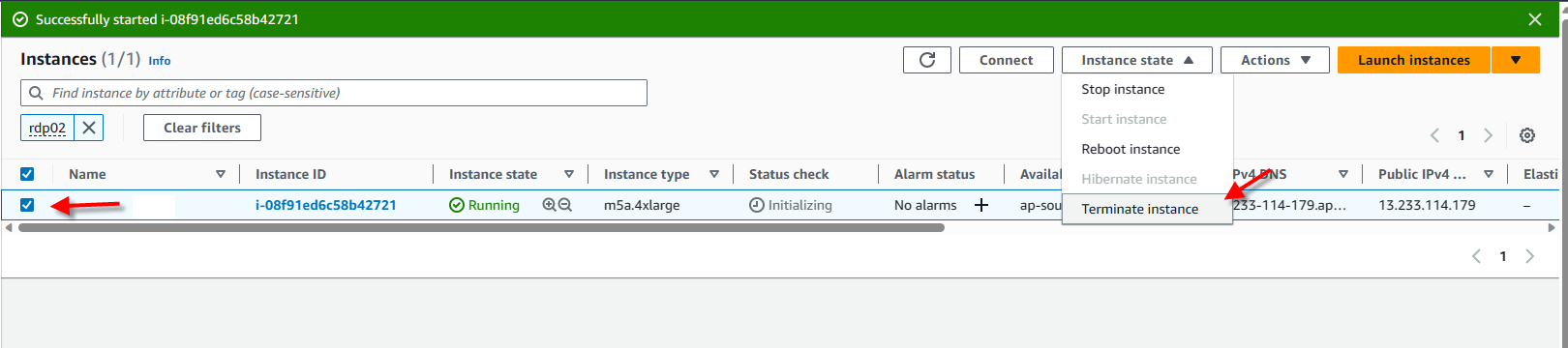1568x348 pixels.
Task: Dismiss the success banner with X
Action: pyautogui.click(x=1535, y=19)
